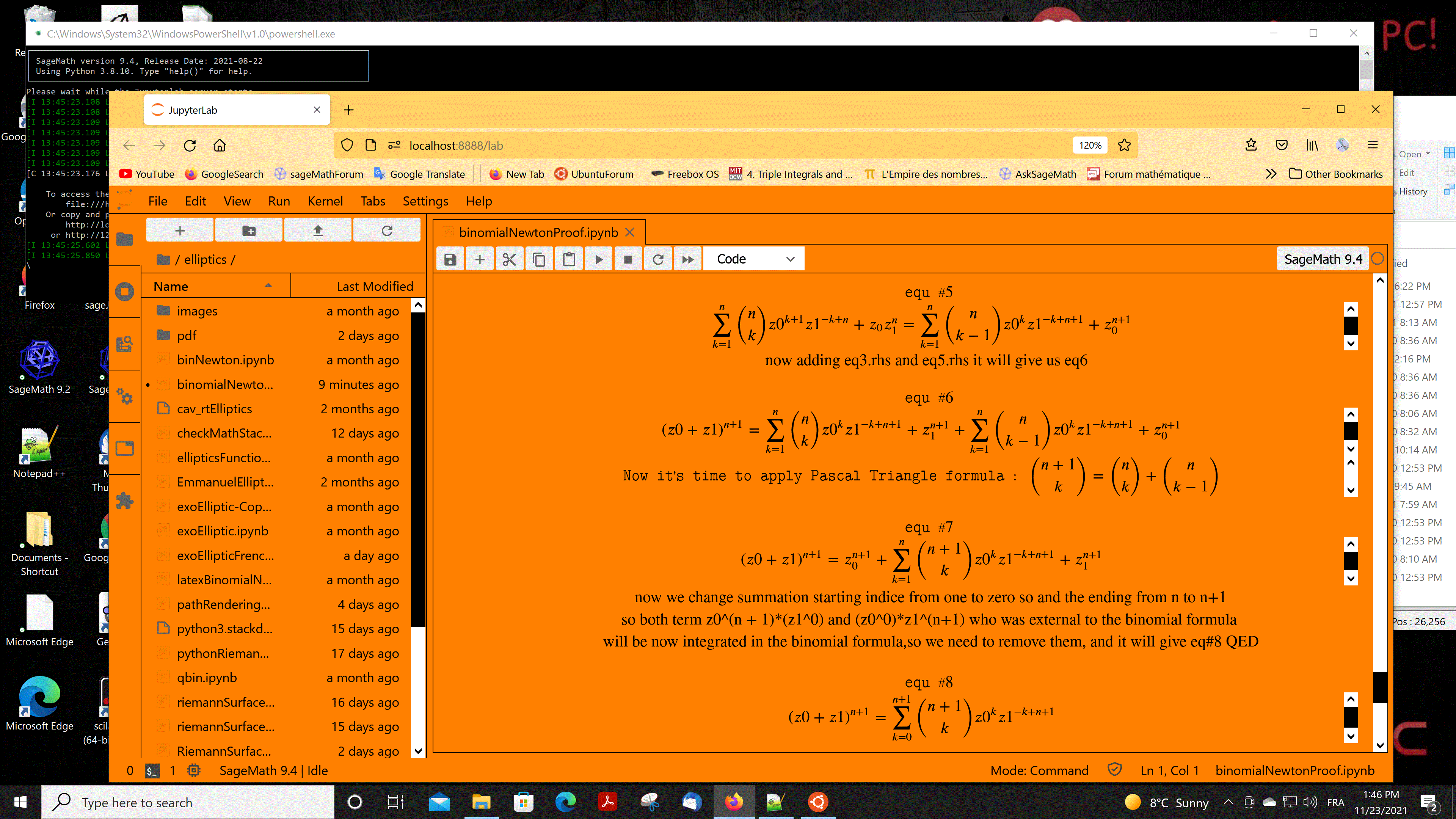Restart the kernel using the circular arrow icon
Image resolution: width=1456 pixels, height=819 pixels.
tap(658, 258)
